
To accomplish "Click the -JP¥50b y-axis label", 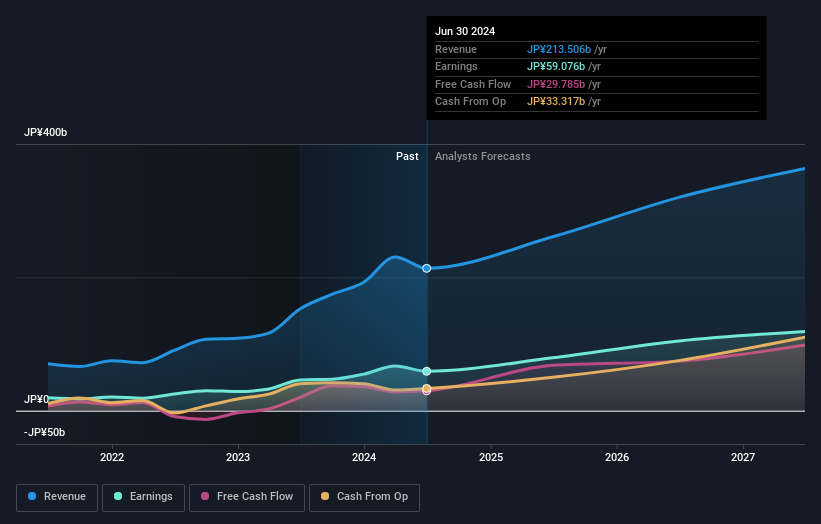I will 45,432.
